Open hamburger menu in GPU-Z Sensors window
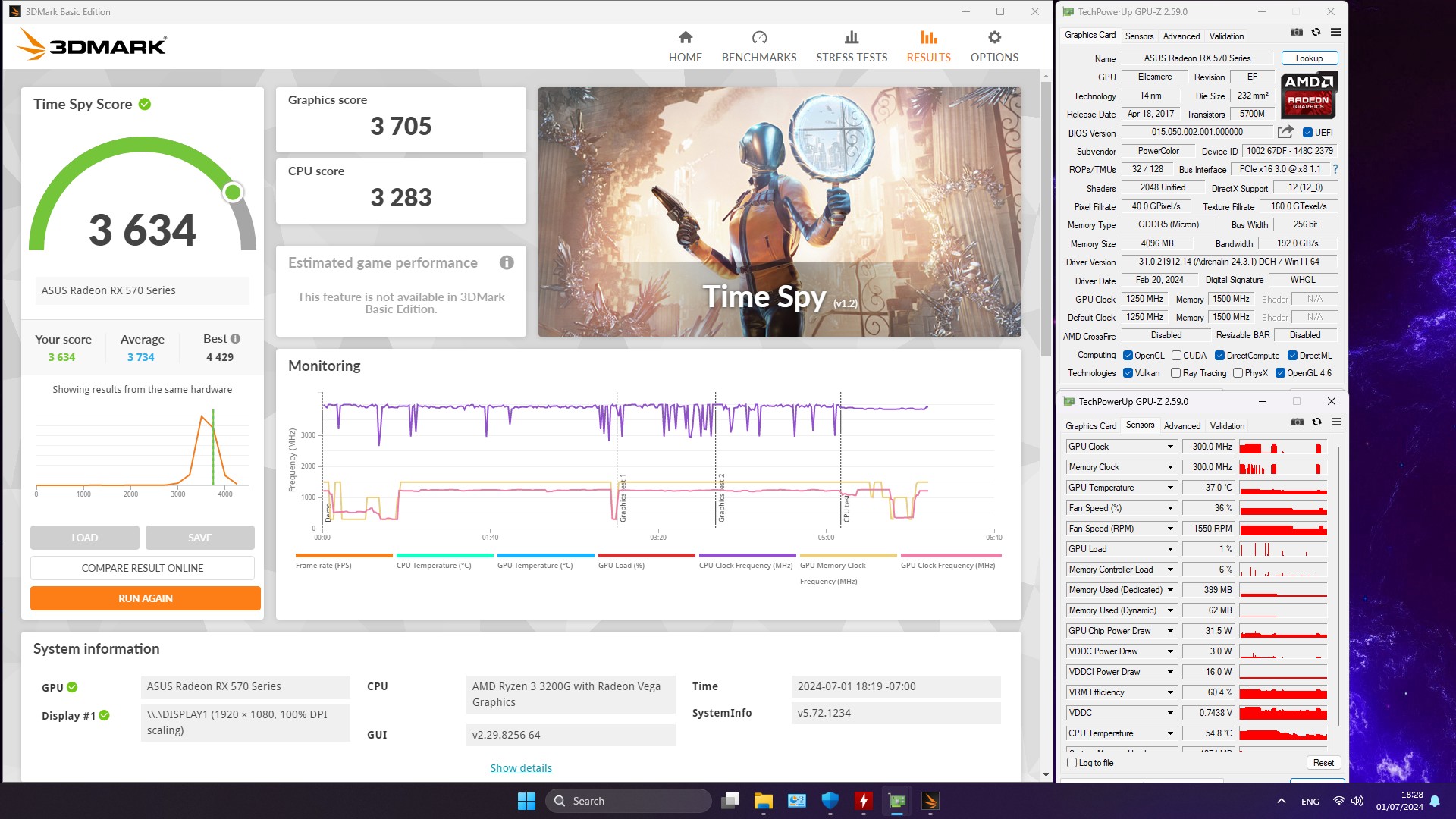Screen dimensions: 1456x819 (1336, 422)
